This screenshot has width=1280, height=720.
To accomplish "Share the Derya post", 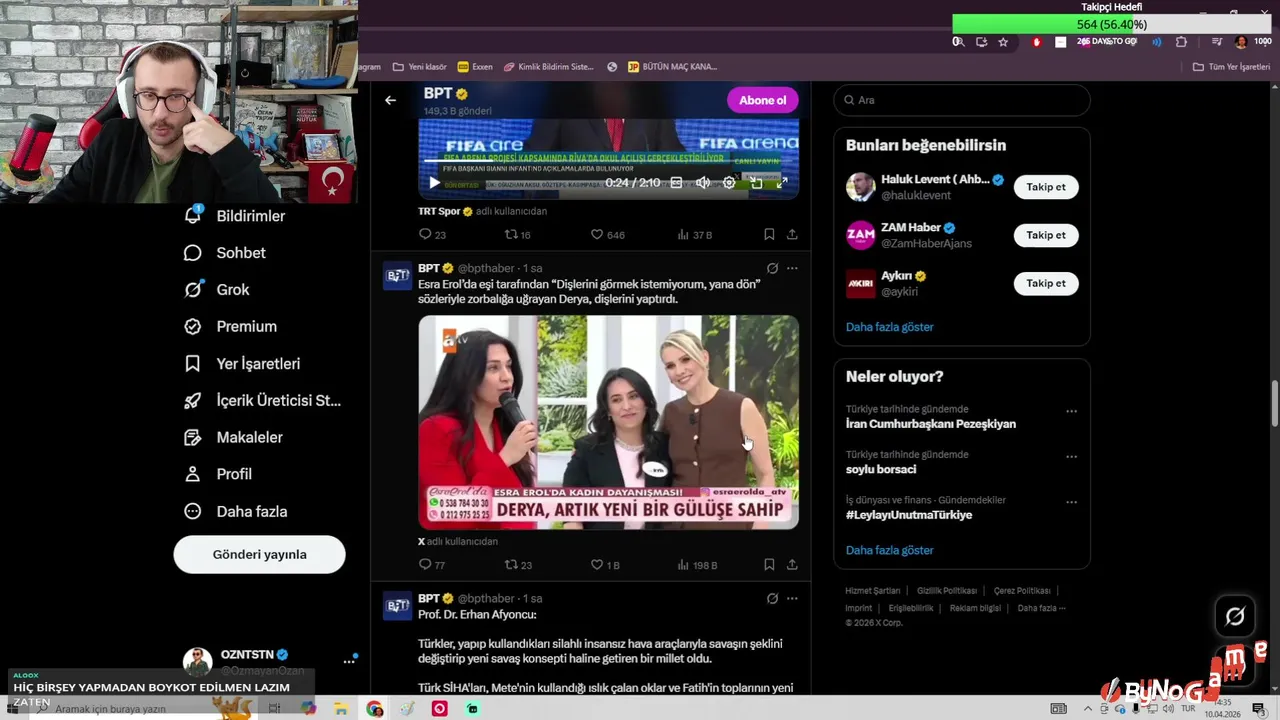I will click(x=792, y=565).
